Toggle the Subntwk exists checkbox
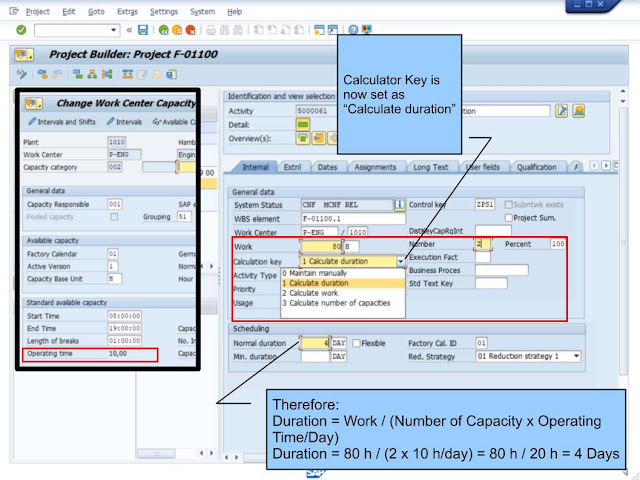The width and height of the screenshot is (640, 480). point(509,204)
